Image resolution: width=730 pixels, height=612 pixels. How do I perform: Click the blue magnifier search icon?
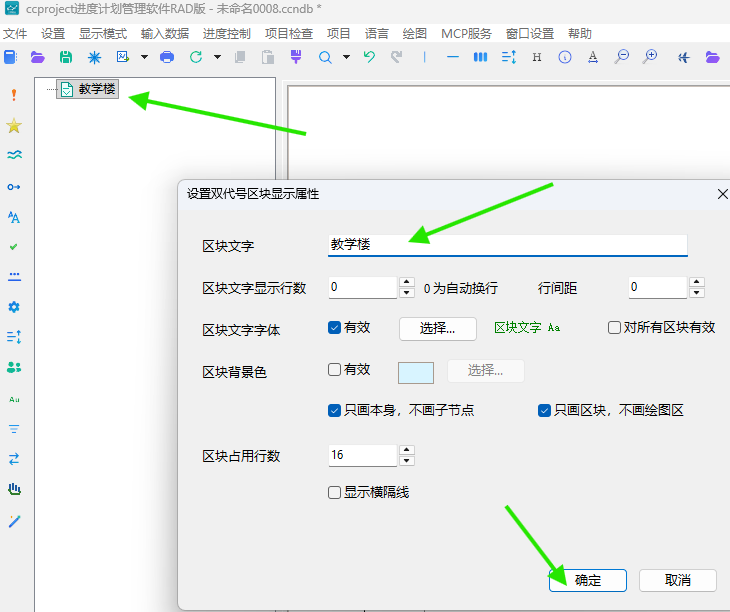(325, 57)
